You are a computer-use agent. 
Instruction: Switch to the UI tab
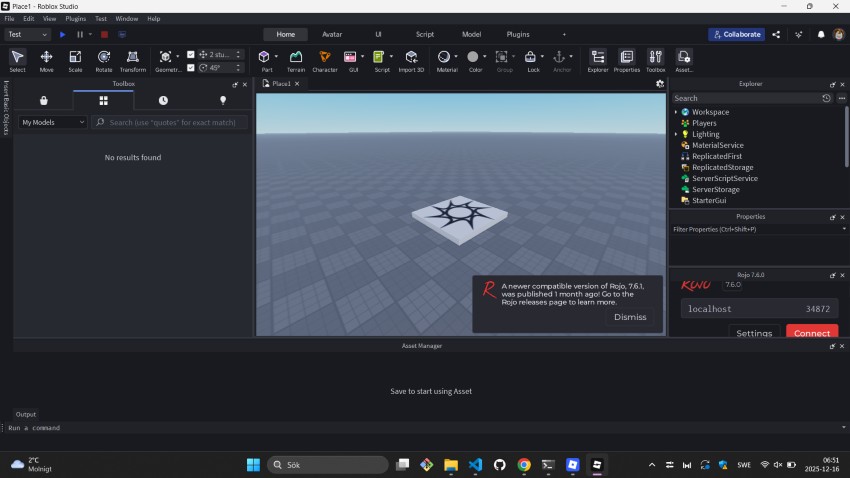(378, 34)
